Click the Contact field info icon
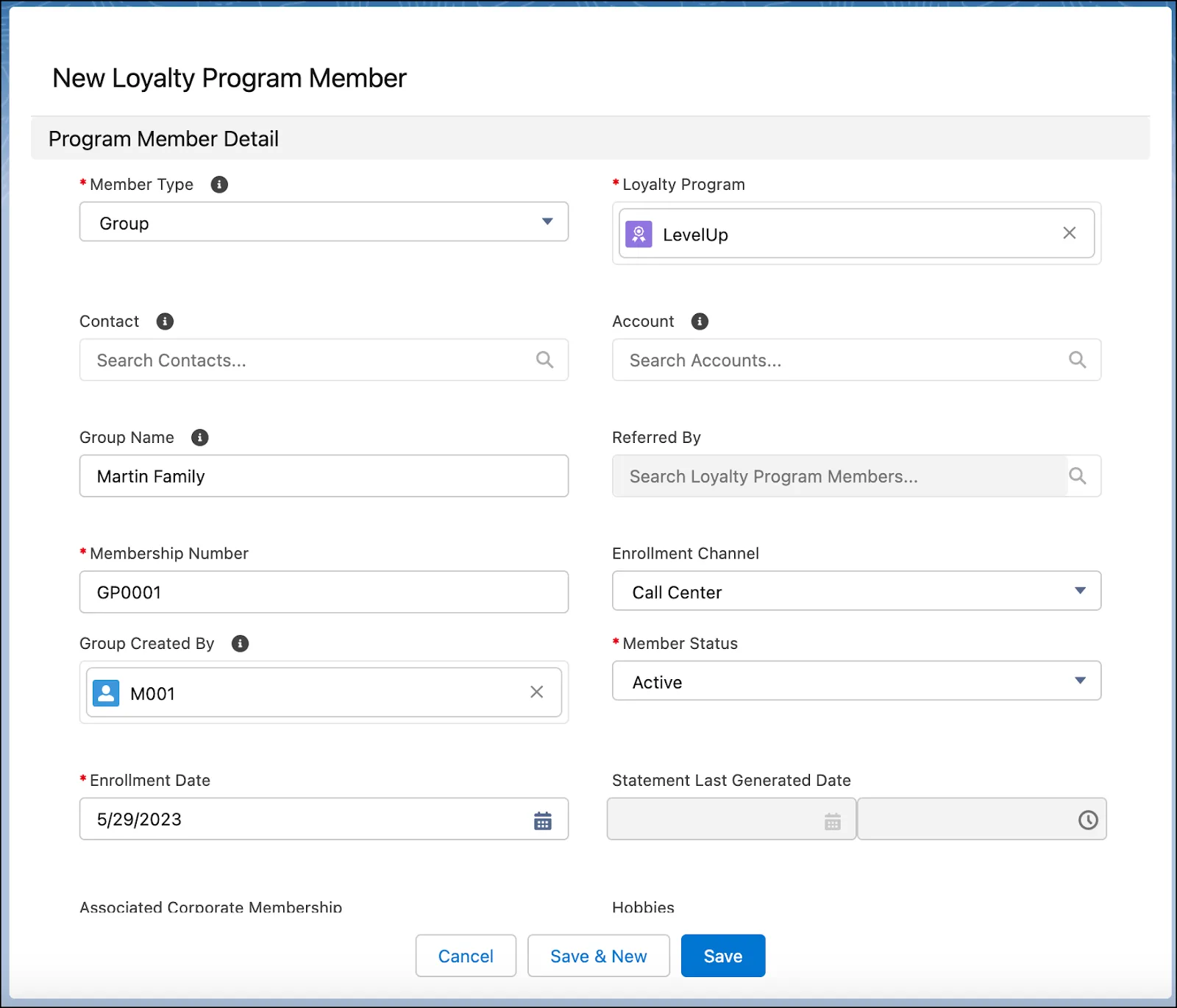Image resolution: width=1177 pixels, height=1008 pixels. click(x=165, y=322)
